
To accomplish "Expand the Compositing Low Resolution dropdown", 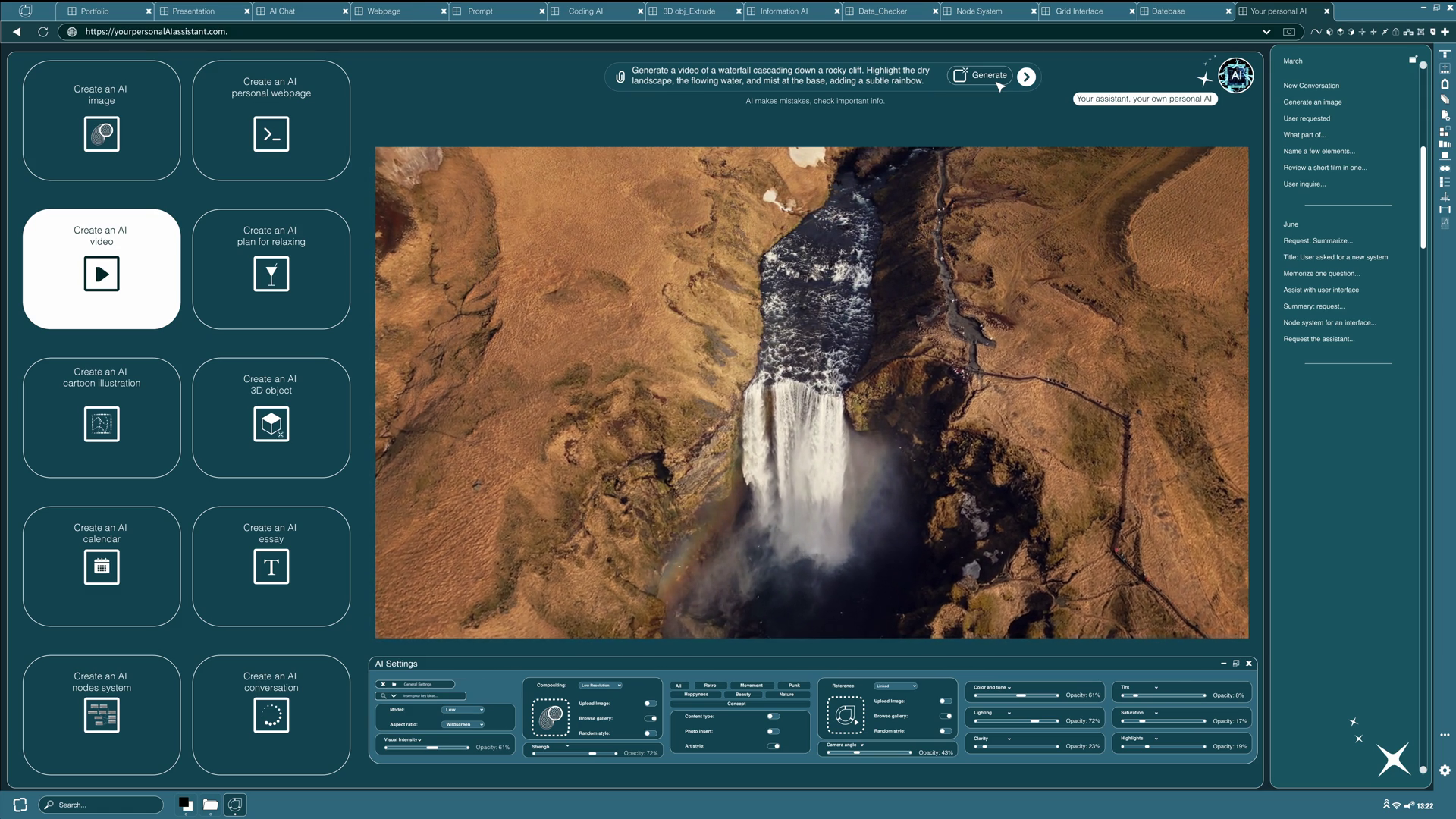I will [x=601, y=685].
